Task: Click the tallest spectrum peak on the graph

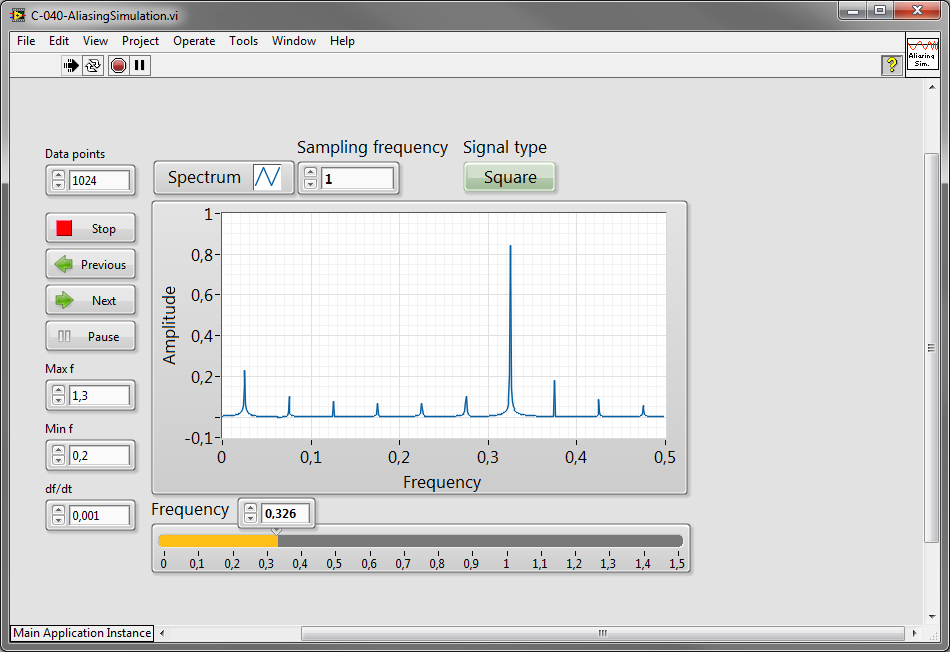Action: click(510, 248)
